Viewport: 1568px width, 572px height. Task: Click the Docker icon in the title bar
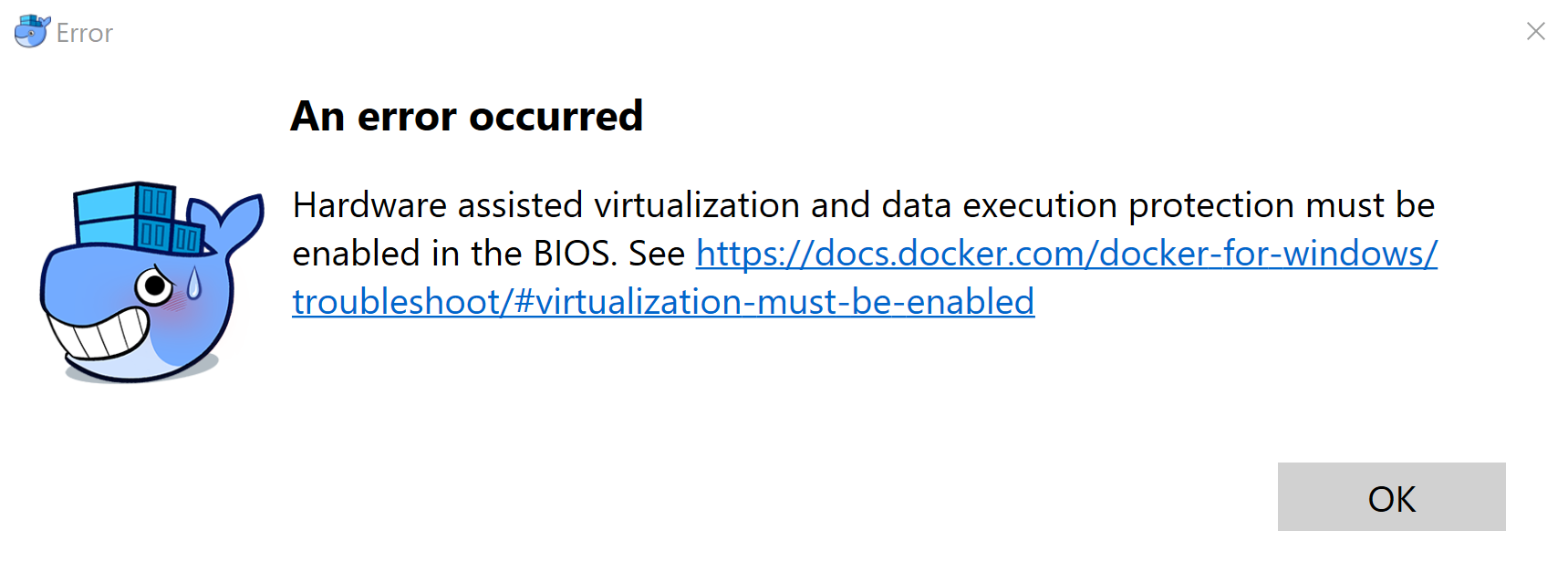(x=31, y=32)
